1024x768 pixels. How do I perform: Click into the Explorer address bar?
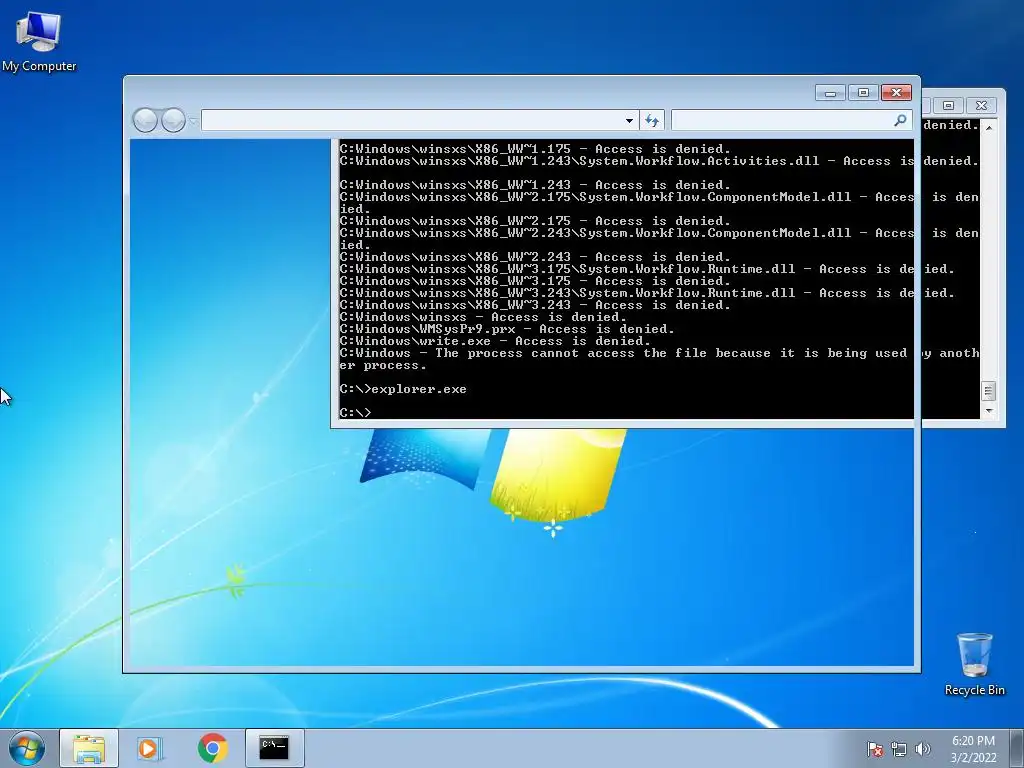[x=413, y=120]
